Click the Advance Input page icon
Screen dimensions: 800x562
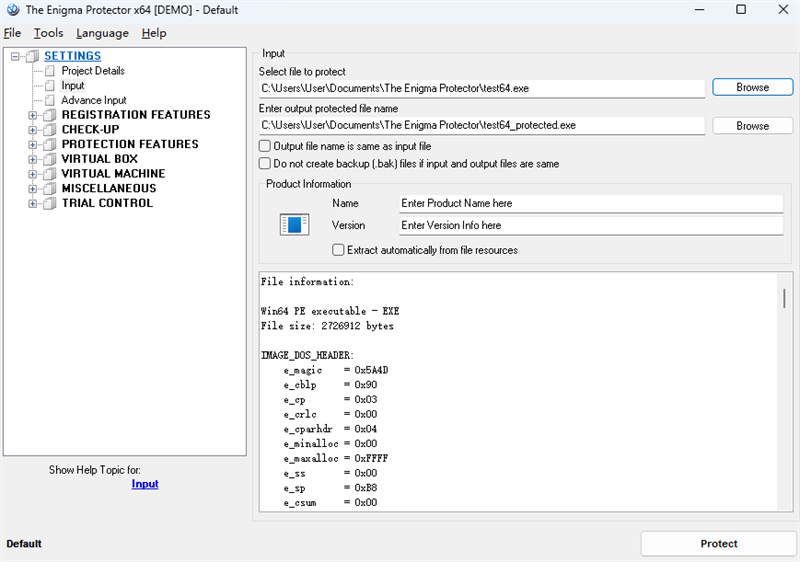pyautogui.click(x=49, y=100)
